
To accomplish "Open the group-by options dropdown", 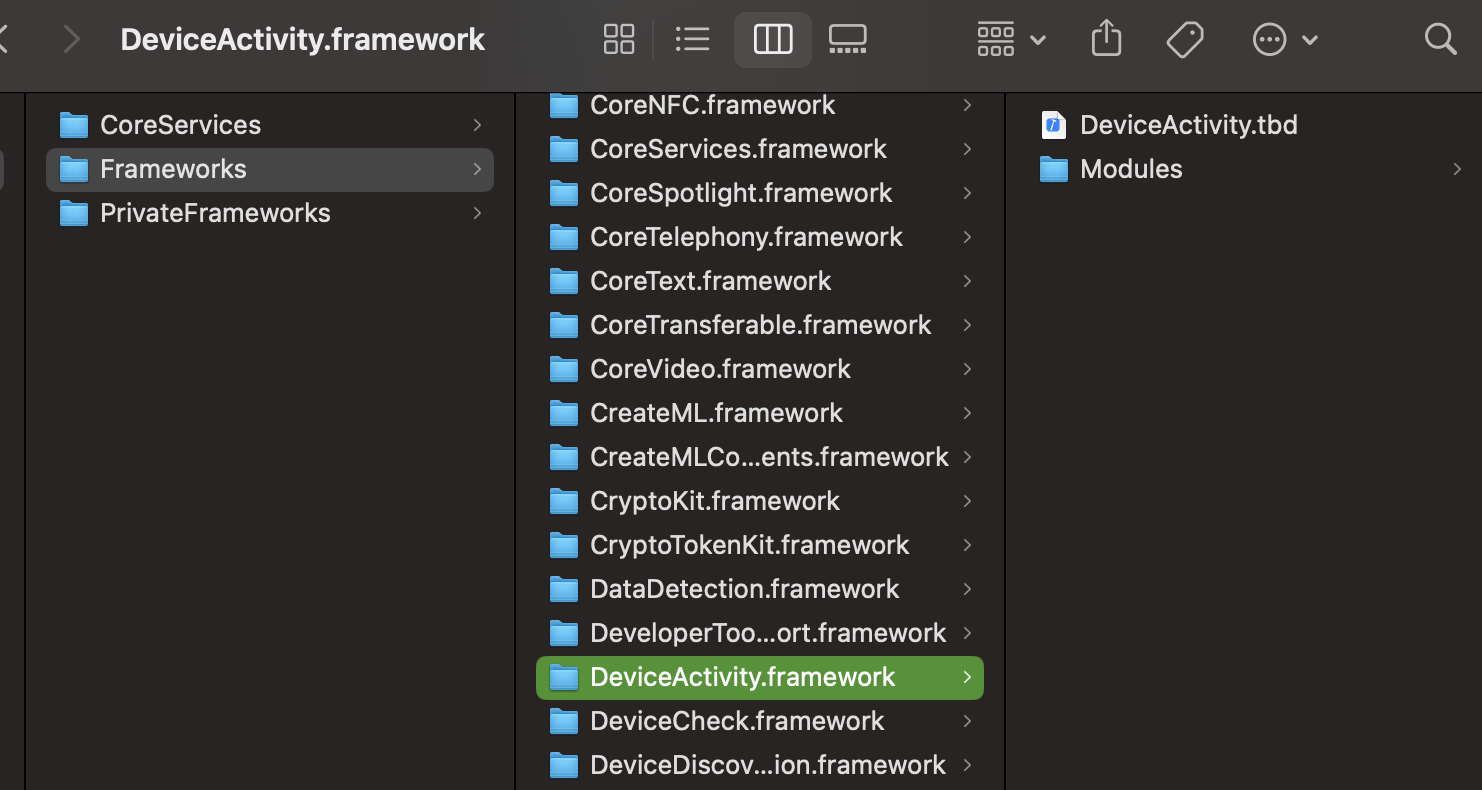I will tap(1011, 40).
